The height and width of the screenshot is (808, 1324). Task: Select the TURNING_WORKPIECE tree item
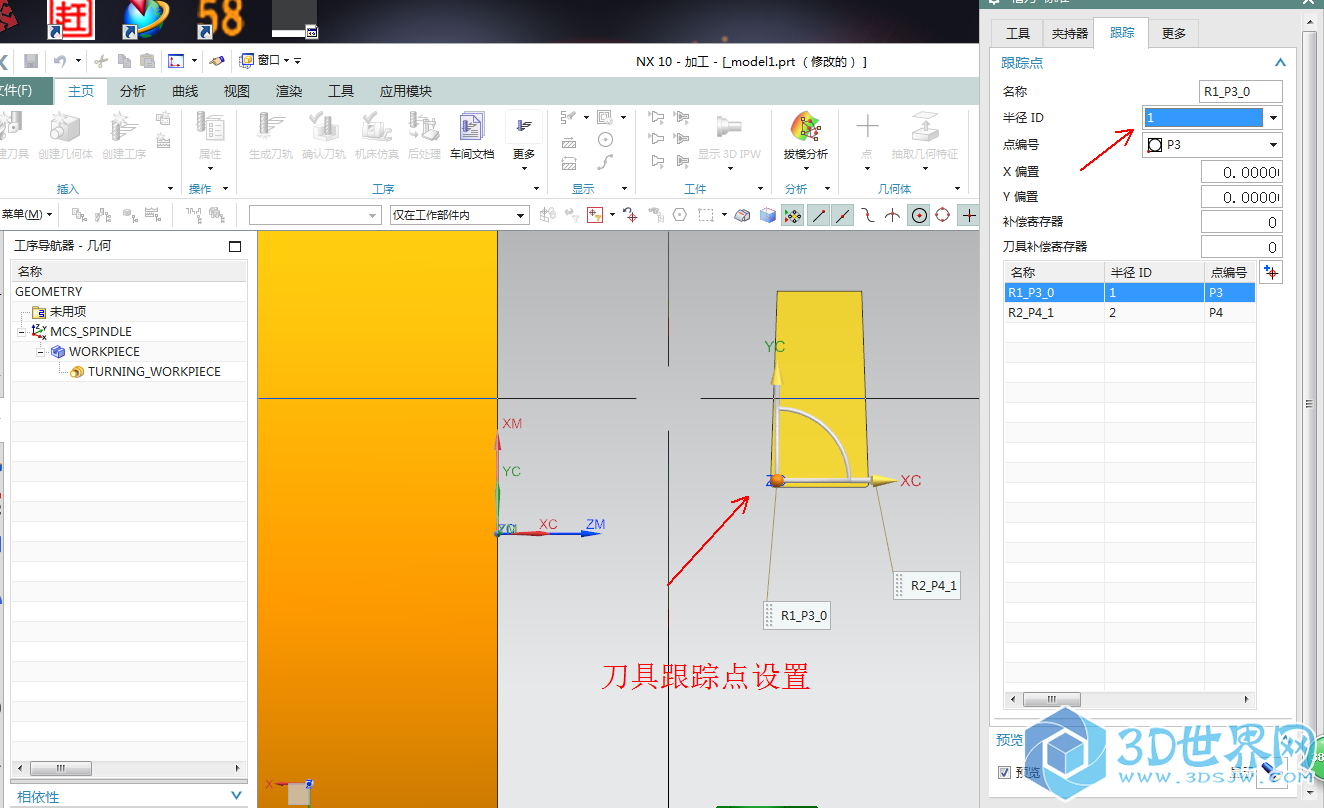(x=154, y=371)
